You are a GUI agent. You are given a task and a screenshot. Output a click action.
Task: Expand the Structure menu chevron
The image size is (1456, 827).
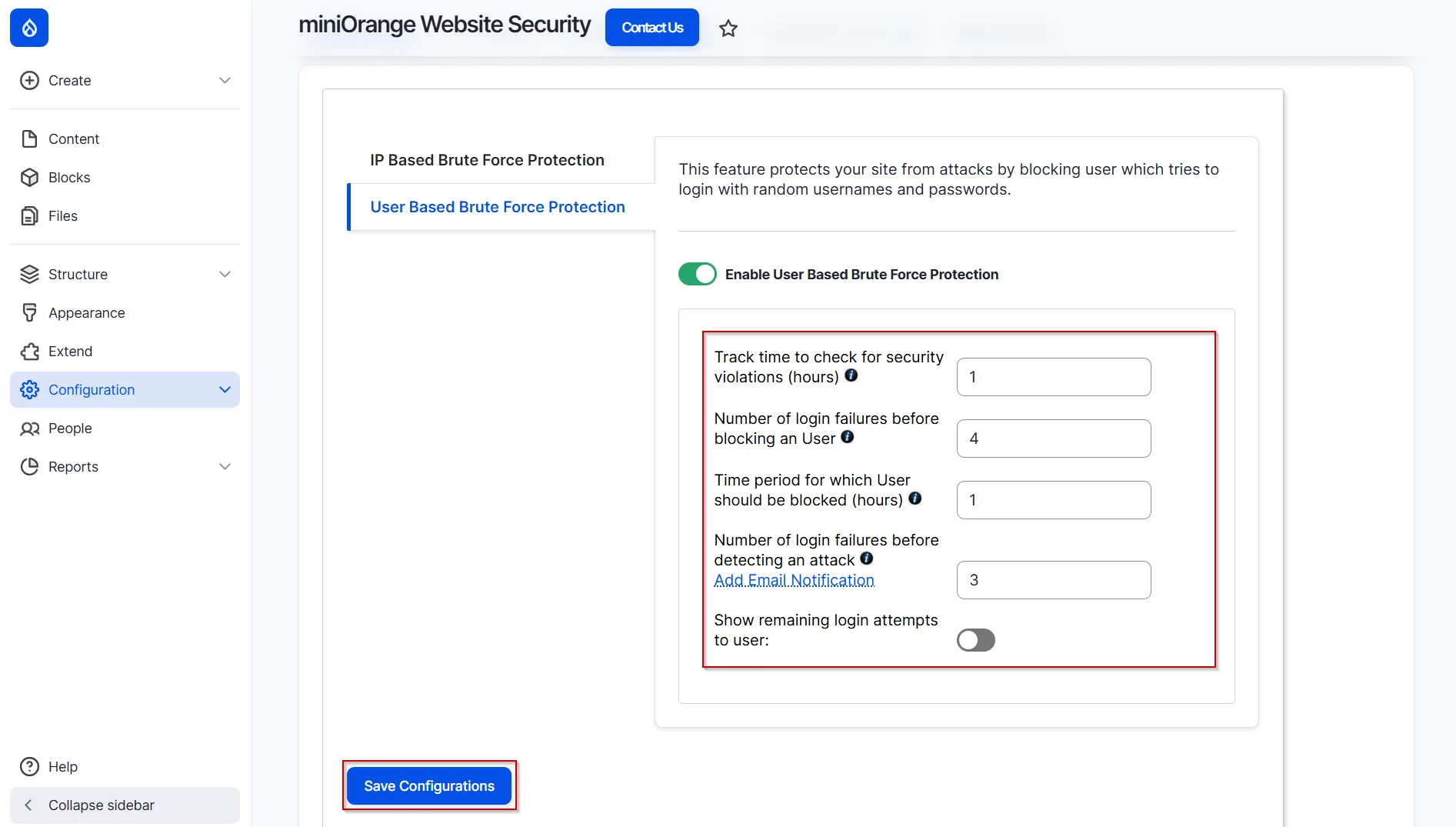tap(225, 275)
